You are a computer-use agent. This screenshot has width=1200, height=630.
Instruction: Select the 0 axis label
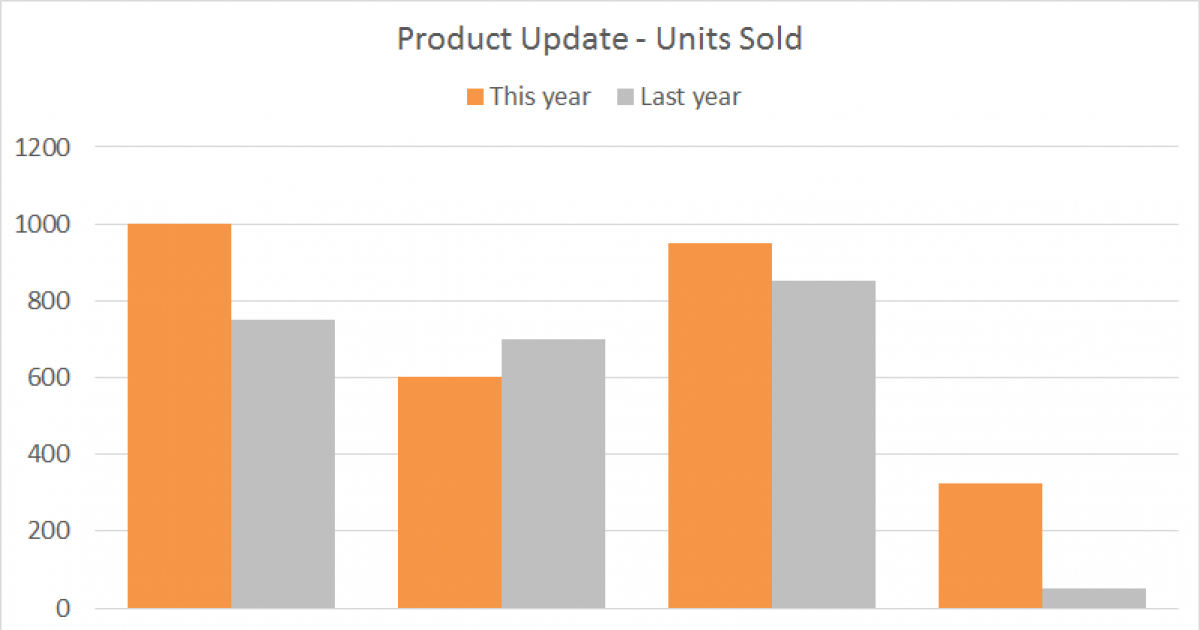tap(63, 608)
